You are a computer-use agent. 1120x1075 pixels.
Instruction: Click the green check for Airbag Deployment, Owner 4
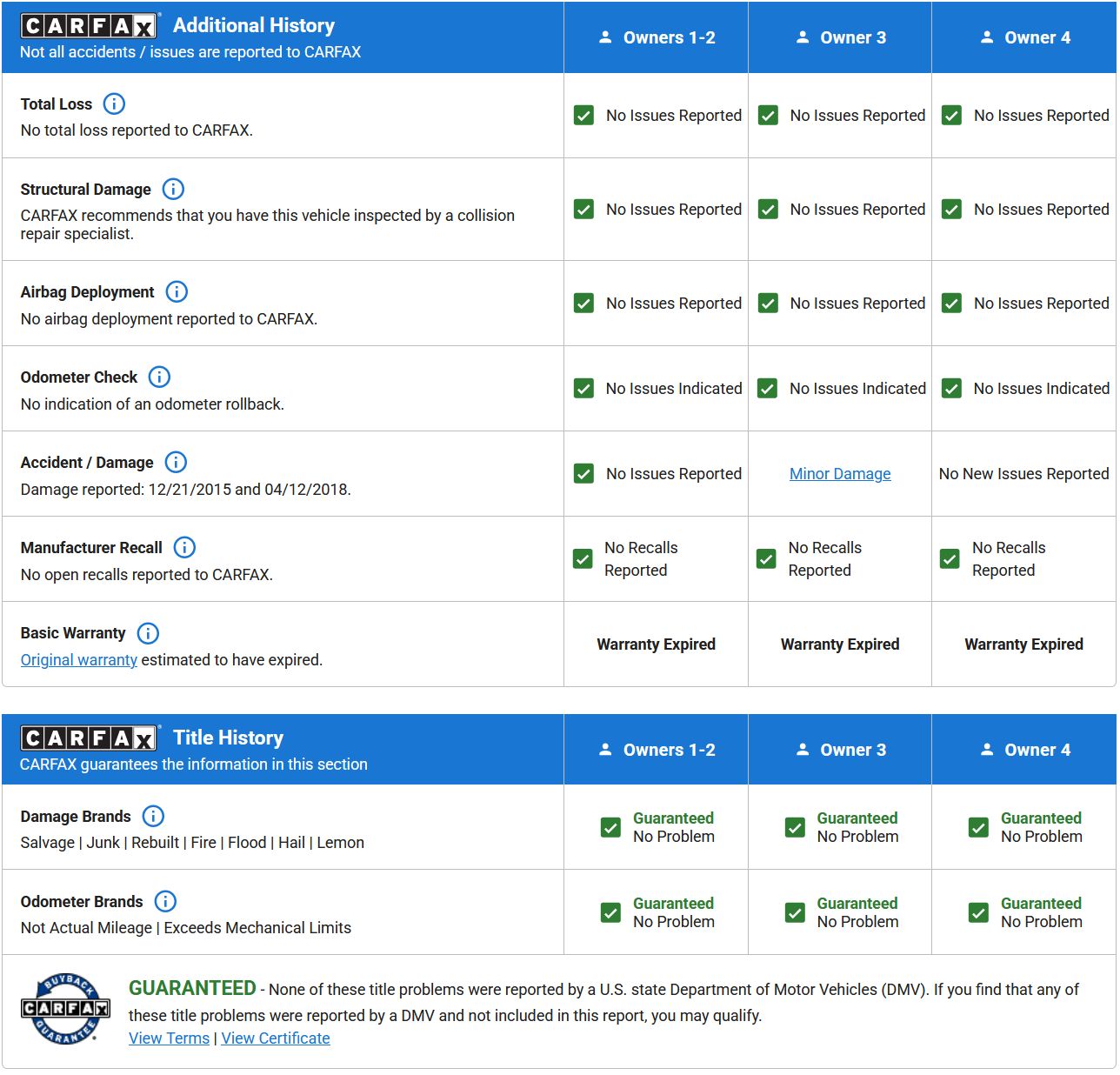click(952, 304)
